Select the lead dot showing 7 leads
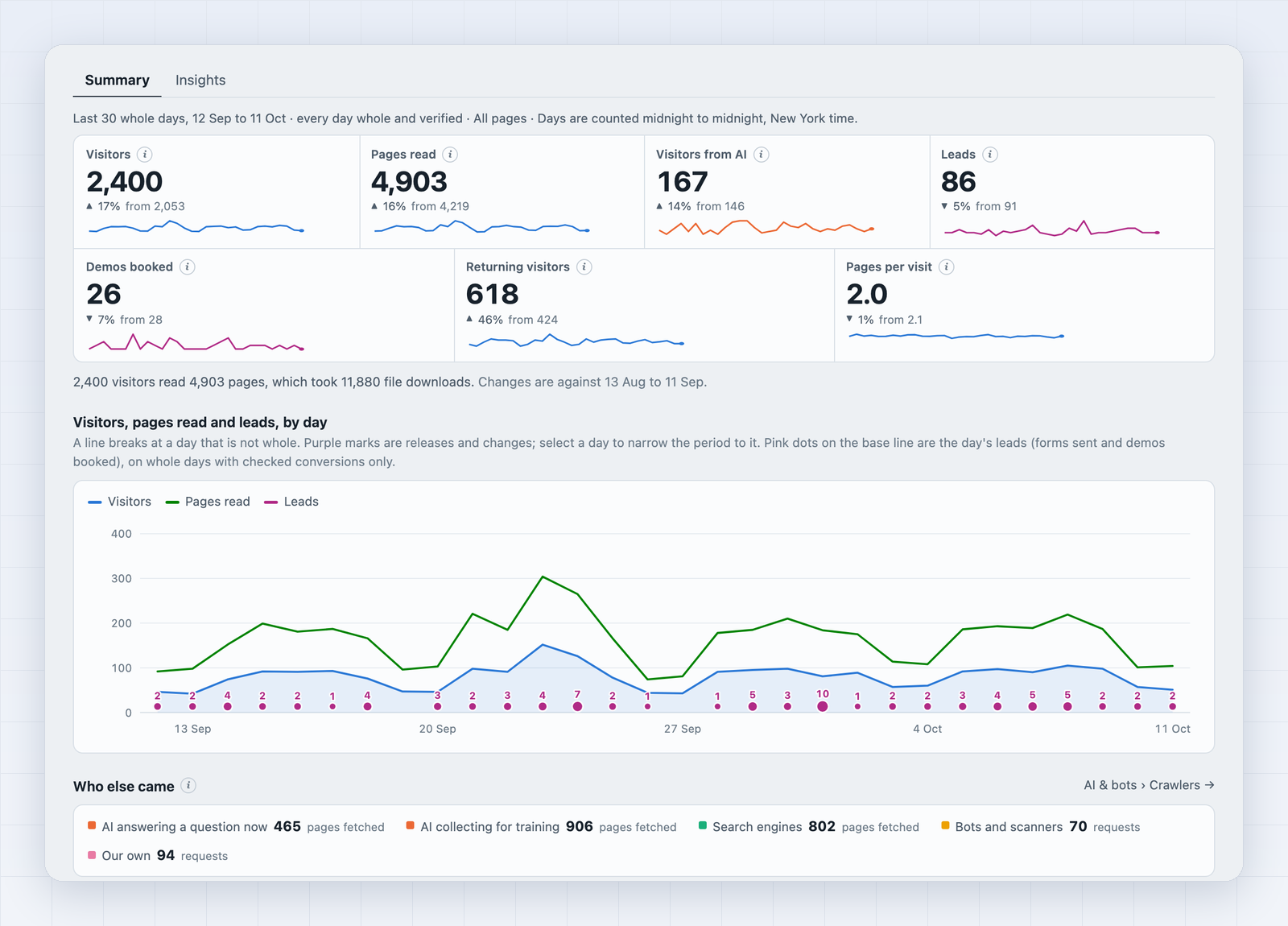This screenshot has width=1288, height=926. pos(577,706)
